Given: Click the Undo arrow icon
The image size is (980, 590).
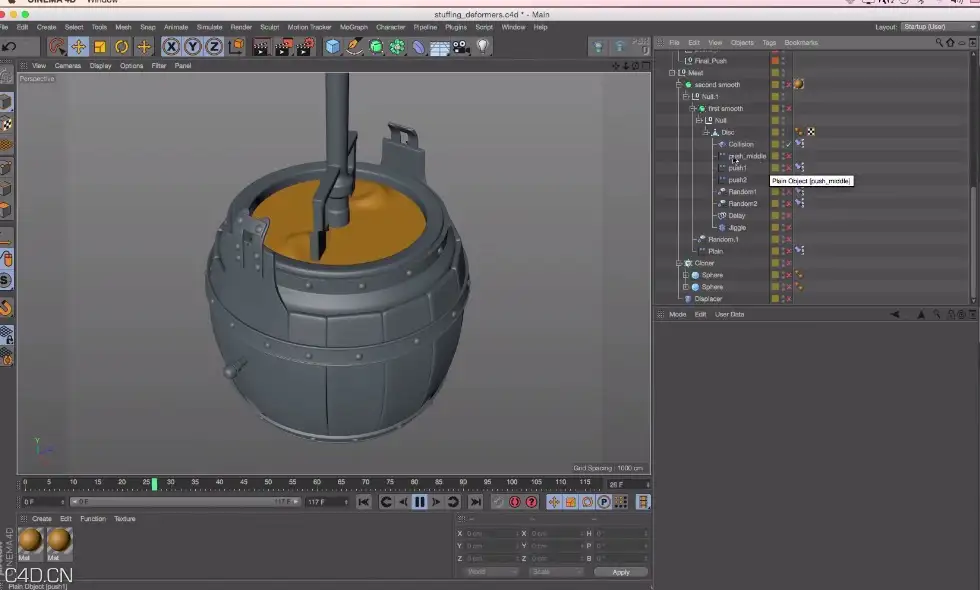Looking at the screenshot, I should tap(9, 46).
